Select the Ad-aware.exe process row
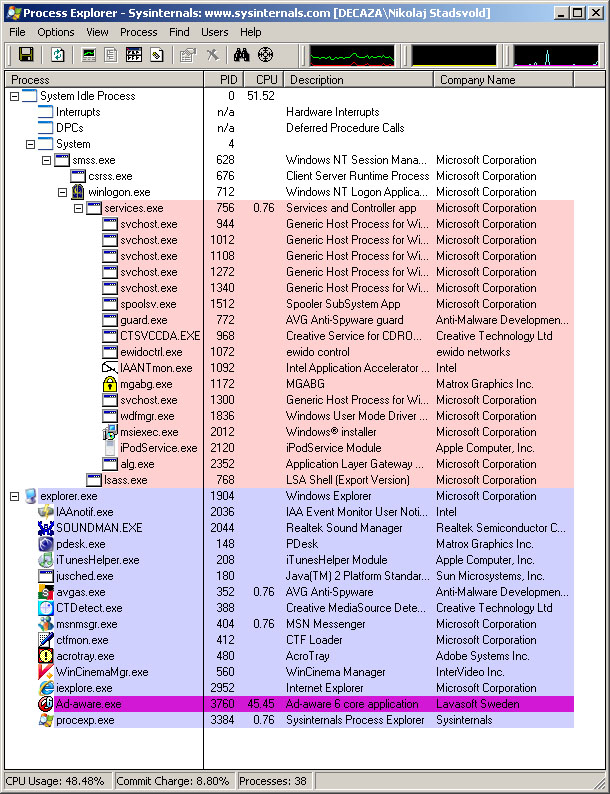The width and height of the screenshot is (610, 794). click(305, 704)
